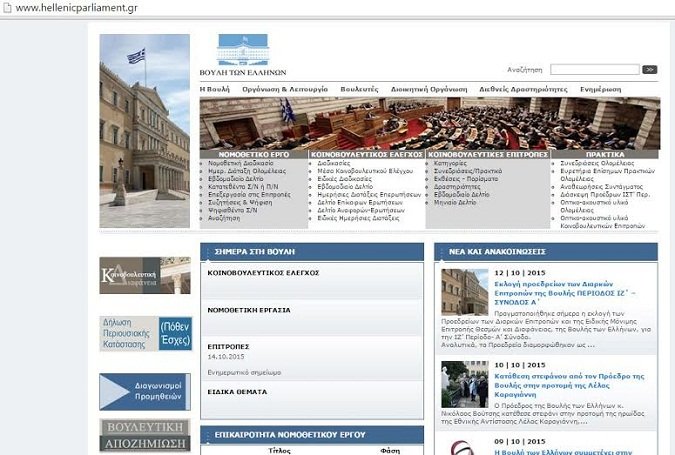This screenshot has height=455, width=675.
Task: Open Επεξεργασία στις Επιτροπές link
Action: [x=249, y=195]
